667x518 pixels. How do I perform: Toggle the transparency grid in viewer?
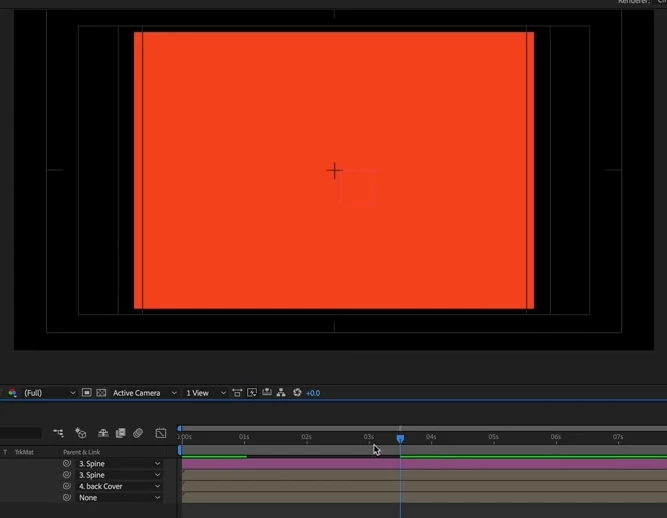101,393
